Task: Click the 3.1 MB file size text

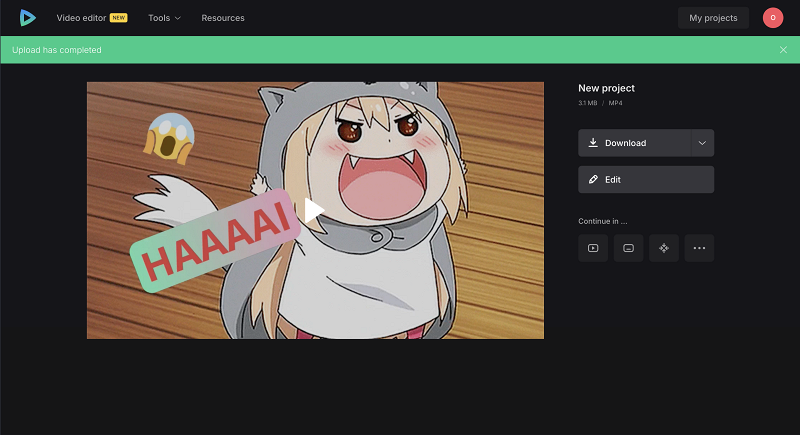Action: coord(588,103)
